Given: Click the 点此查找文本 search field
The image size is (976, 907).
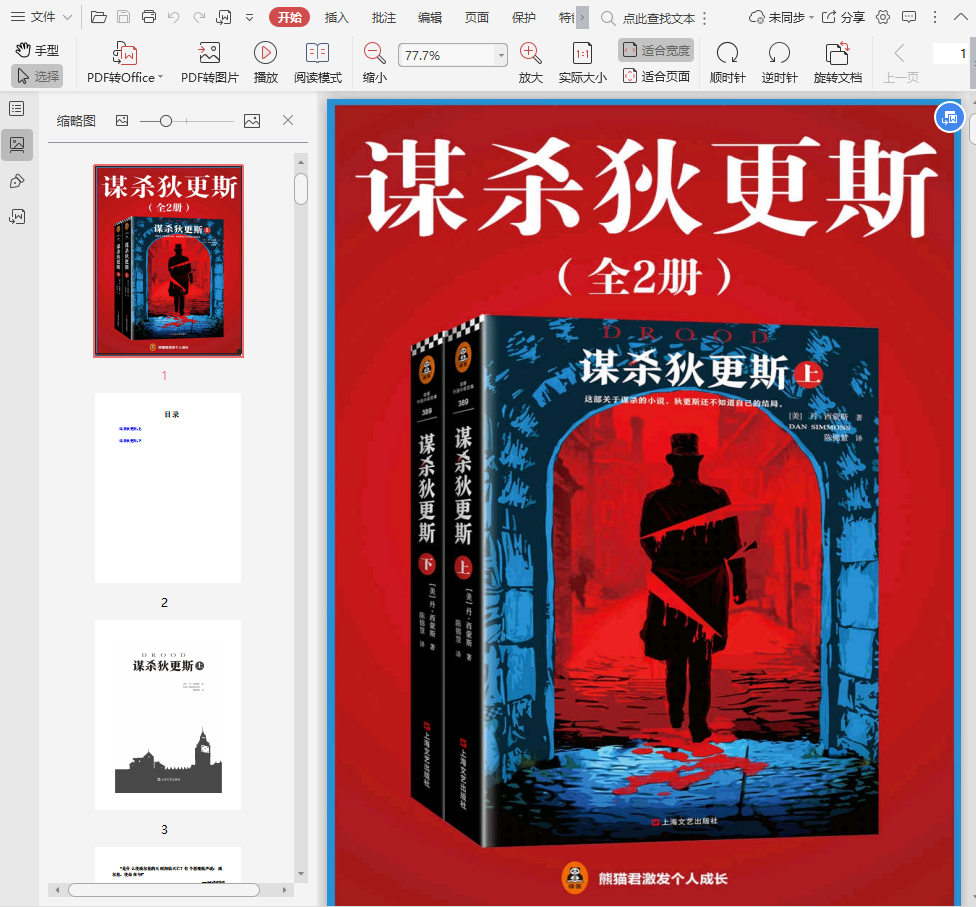Looking at the screenshot, I should [x=659, y=18].
